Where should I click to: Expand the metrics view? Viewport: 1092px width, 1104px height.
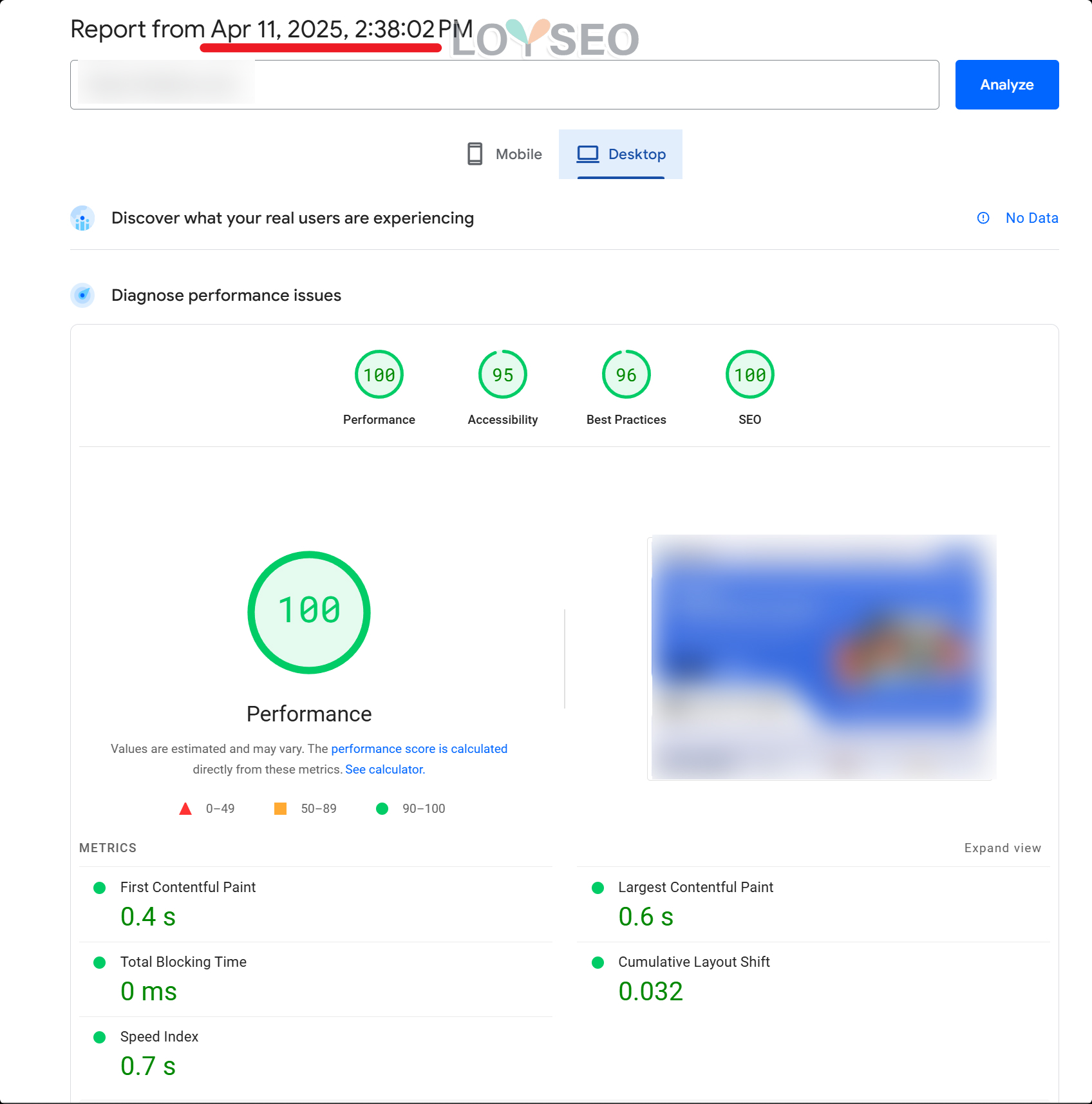pos(1003,848)
